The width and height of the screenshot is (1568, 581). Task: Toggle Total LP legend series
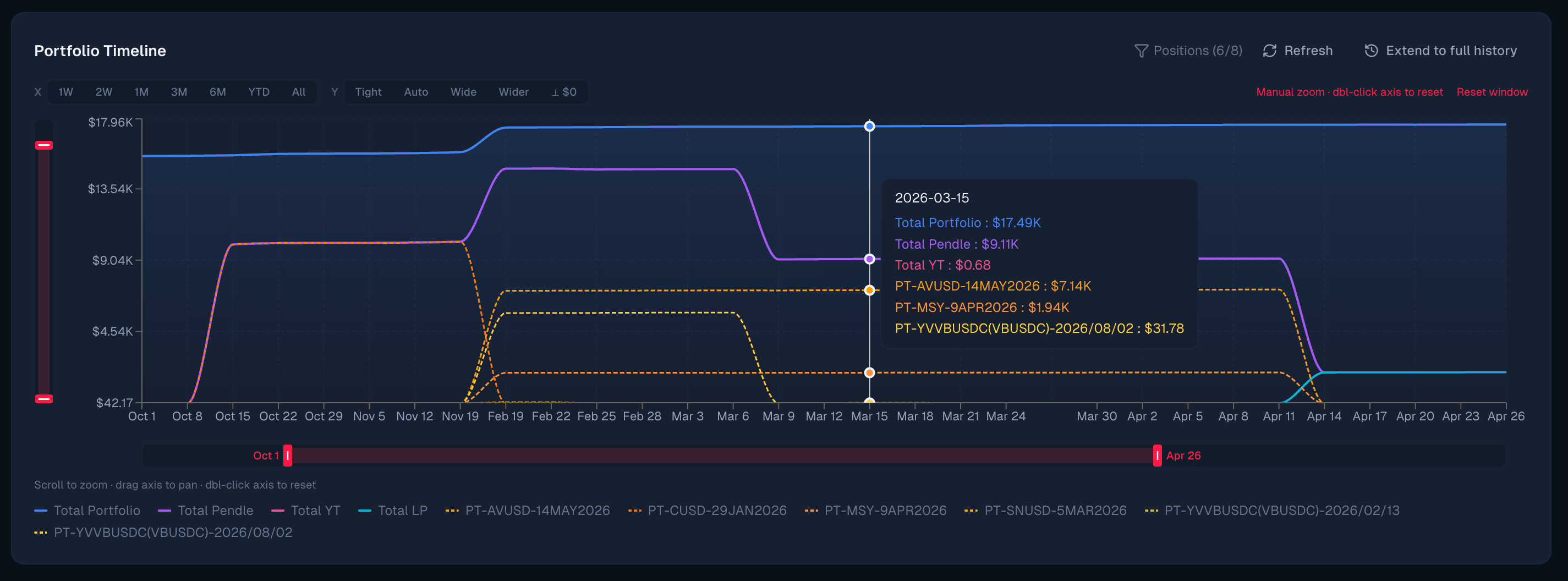coord(393,511)
